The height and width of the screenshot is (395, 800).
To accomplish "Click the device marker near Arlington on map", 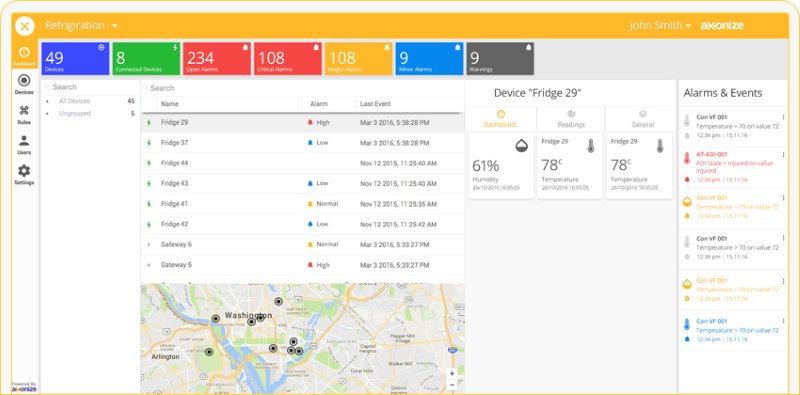I will (209, 352).
